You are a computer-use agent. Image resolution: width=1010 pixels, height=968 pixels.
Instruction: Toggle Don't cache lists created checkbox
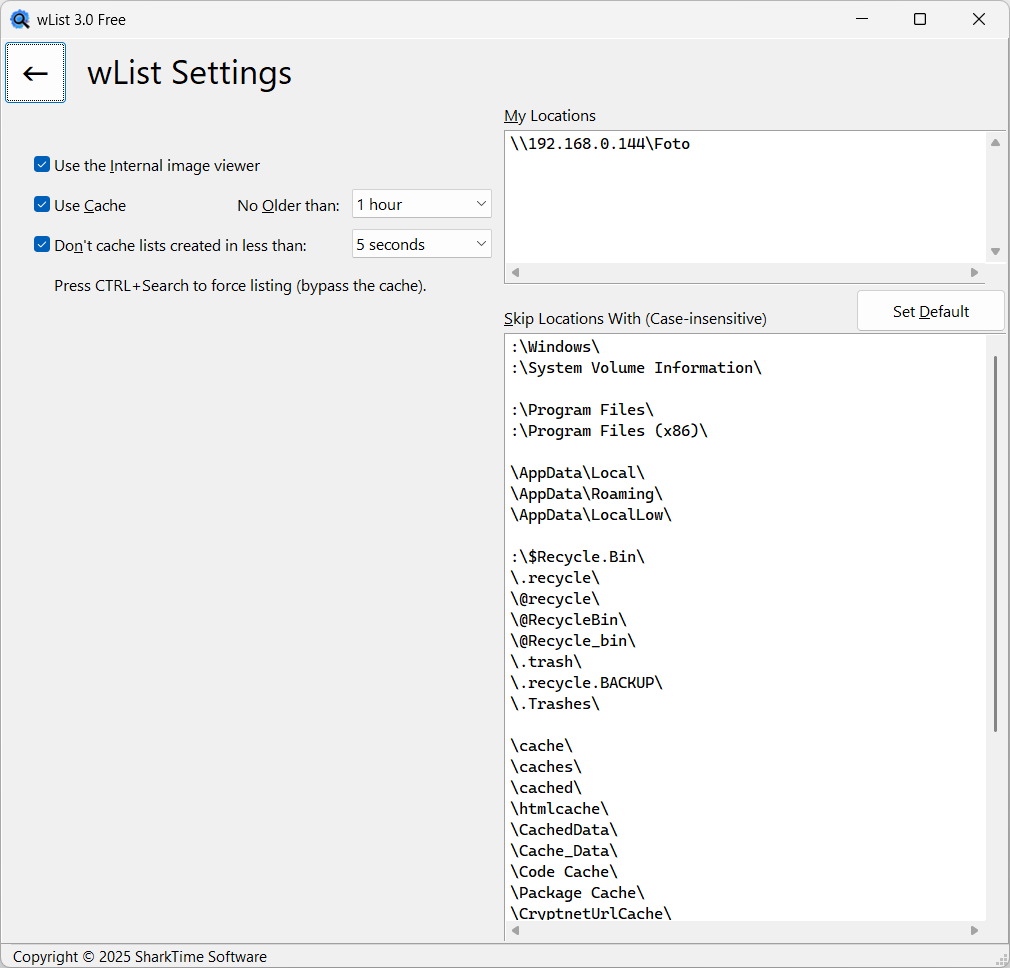point(42,245)
